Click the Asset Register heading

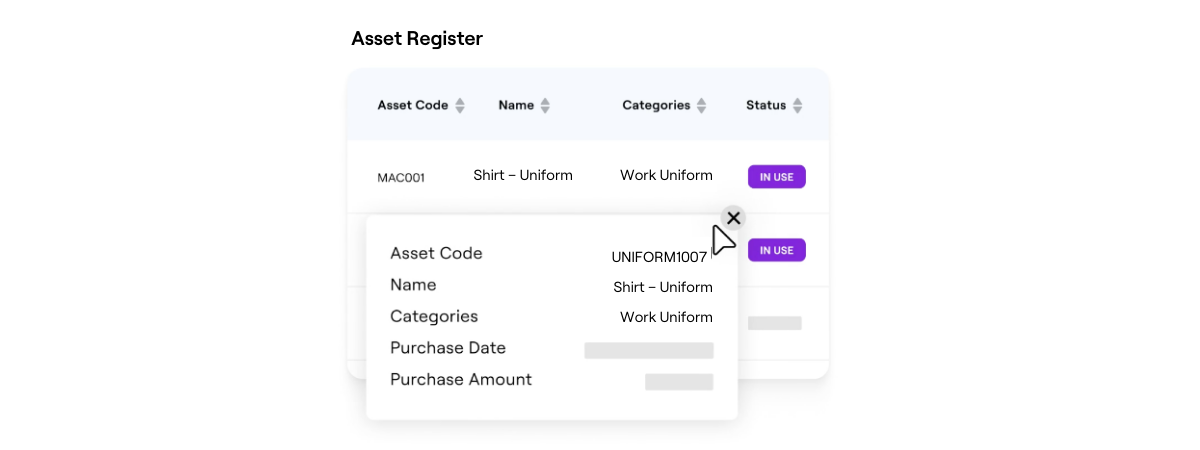pyautogui.click(x=417, y=39)
